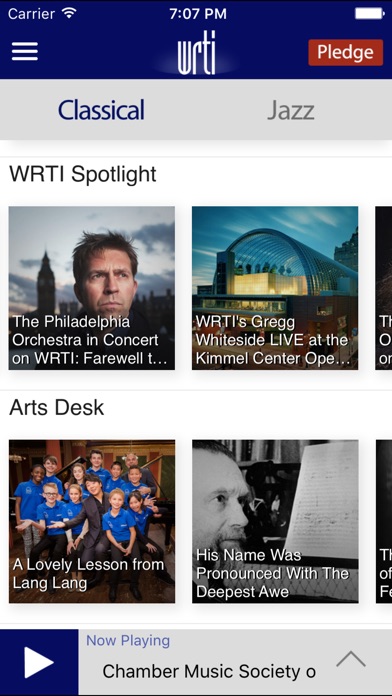
Task: Select the Chamber Music Society now playing title
Action: pos(209,671)
